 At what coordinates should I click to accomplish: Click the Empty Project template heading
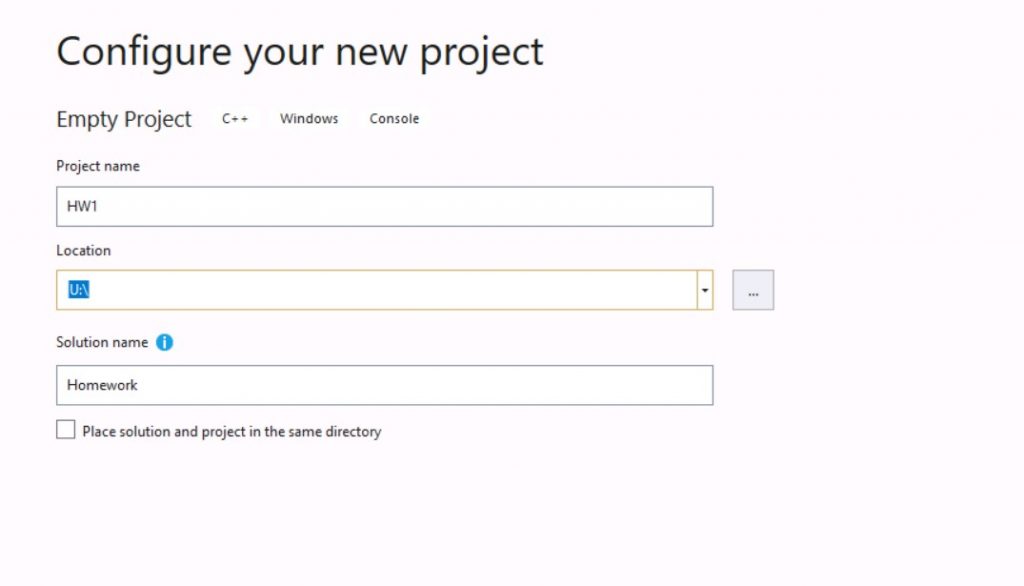click(x=124, y=120)
